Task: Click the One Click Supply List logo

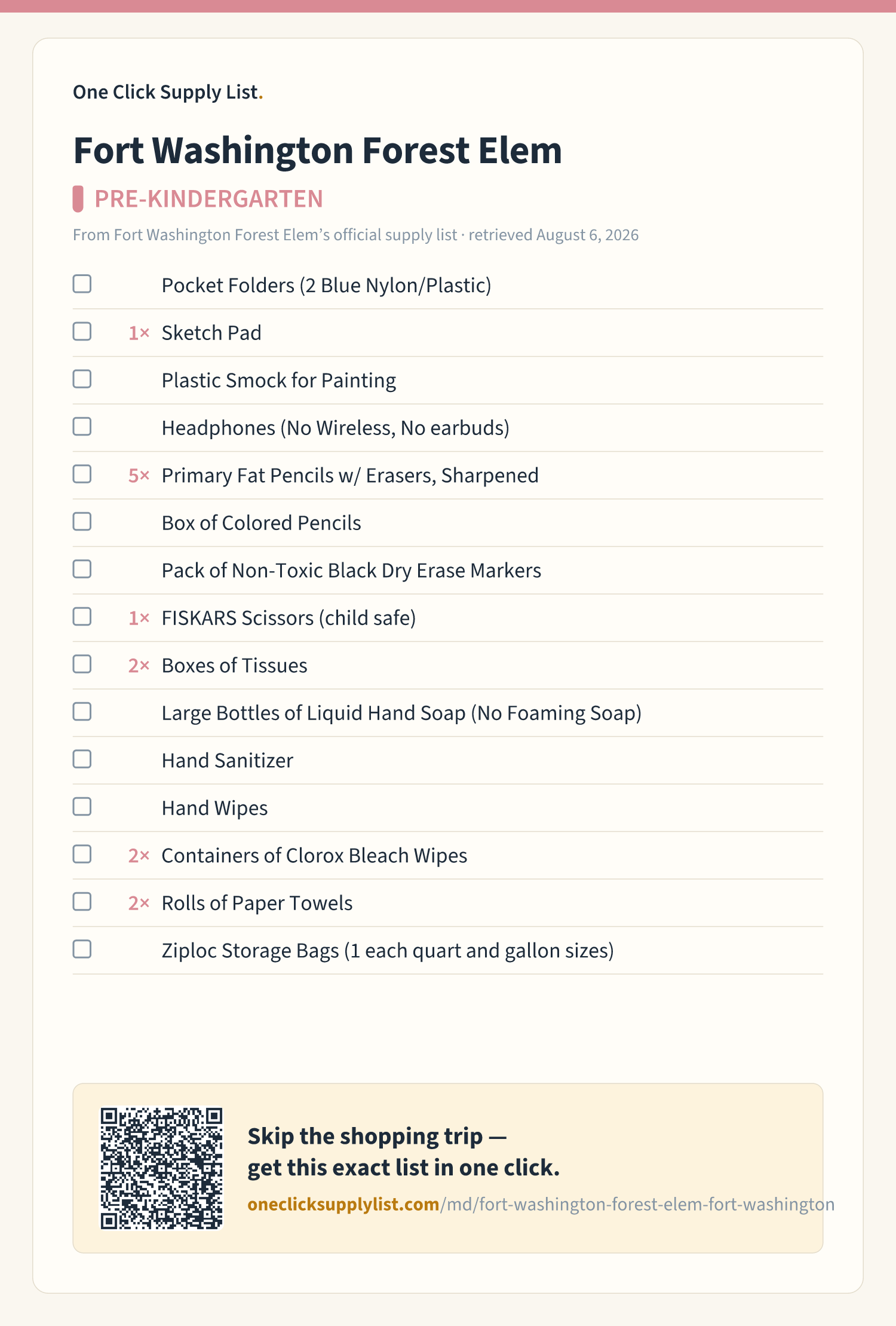Action: (x=168, y=92)
